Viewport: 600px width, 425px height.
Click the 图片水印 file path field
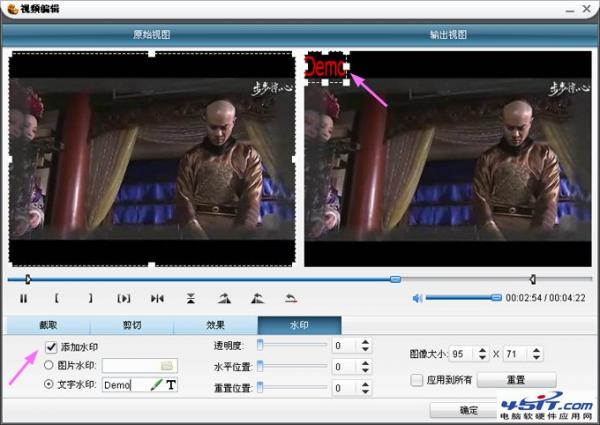pyautogui.click(x=140, y=366)
